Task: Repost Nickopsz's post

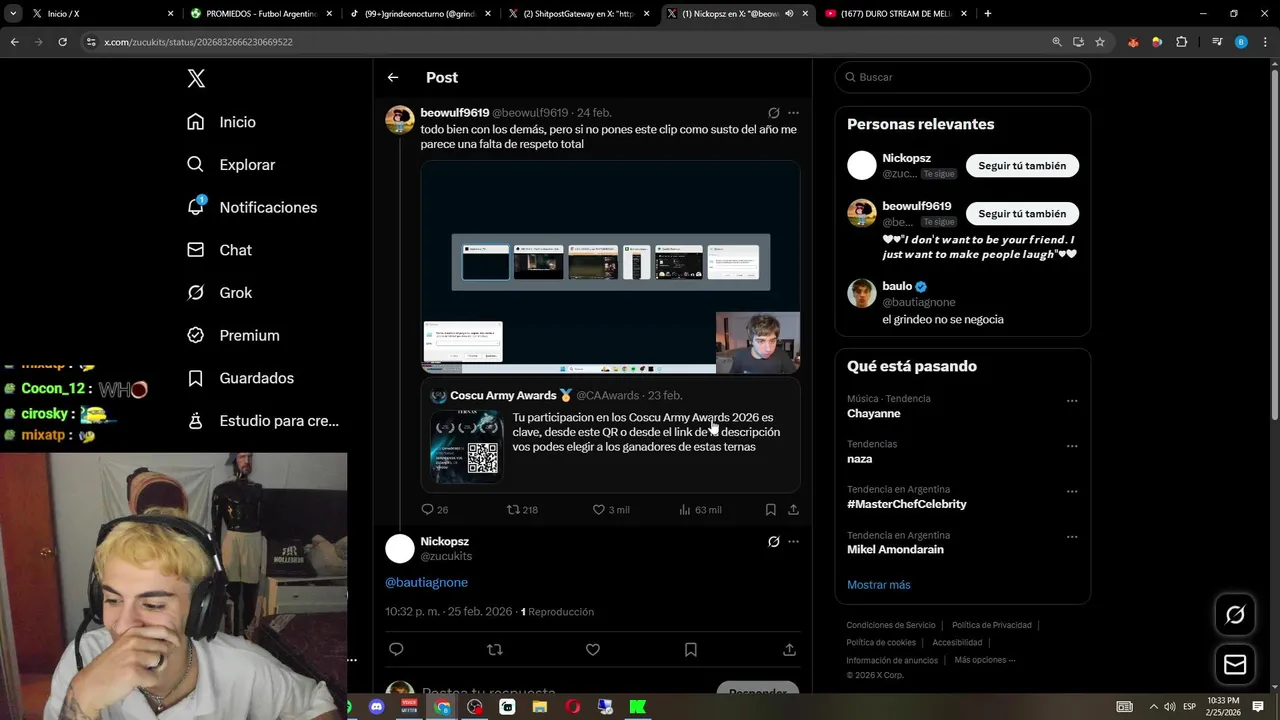Action: [x=494, y=650]
